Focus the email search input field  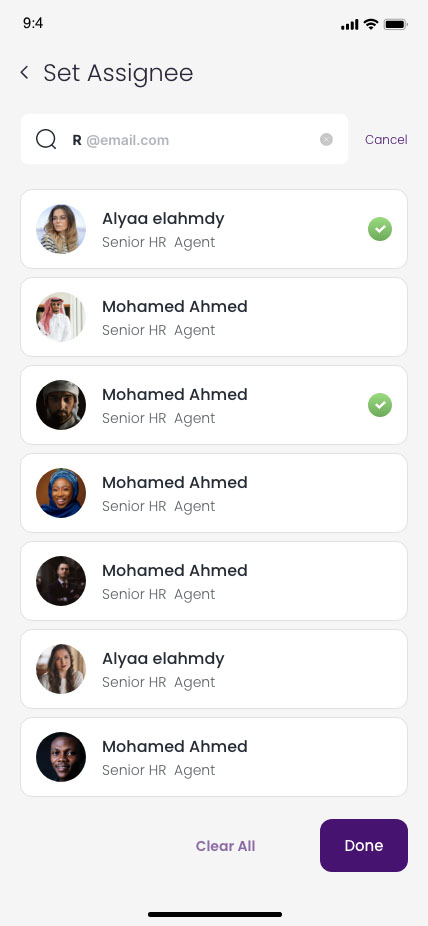[184, 139]
